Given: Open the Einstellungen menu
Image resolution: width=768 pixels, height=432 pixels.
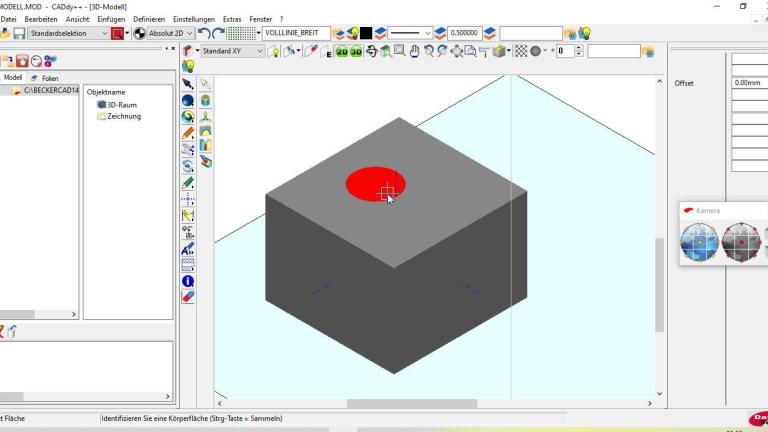Looking at the screenshot, I should (193, 19).
